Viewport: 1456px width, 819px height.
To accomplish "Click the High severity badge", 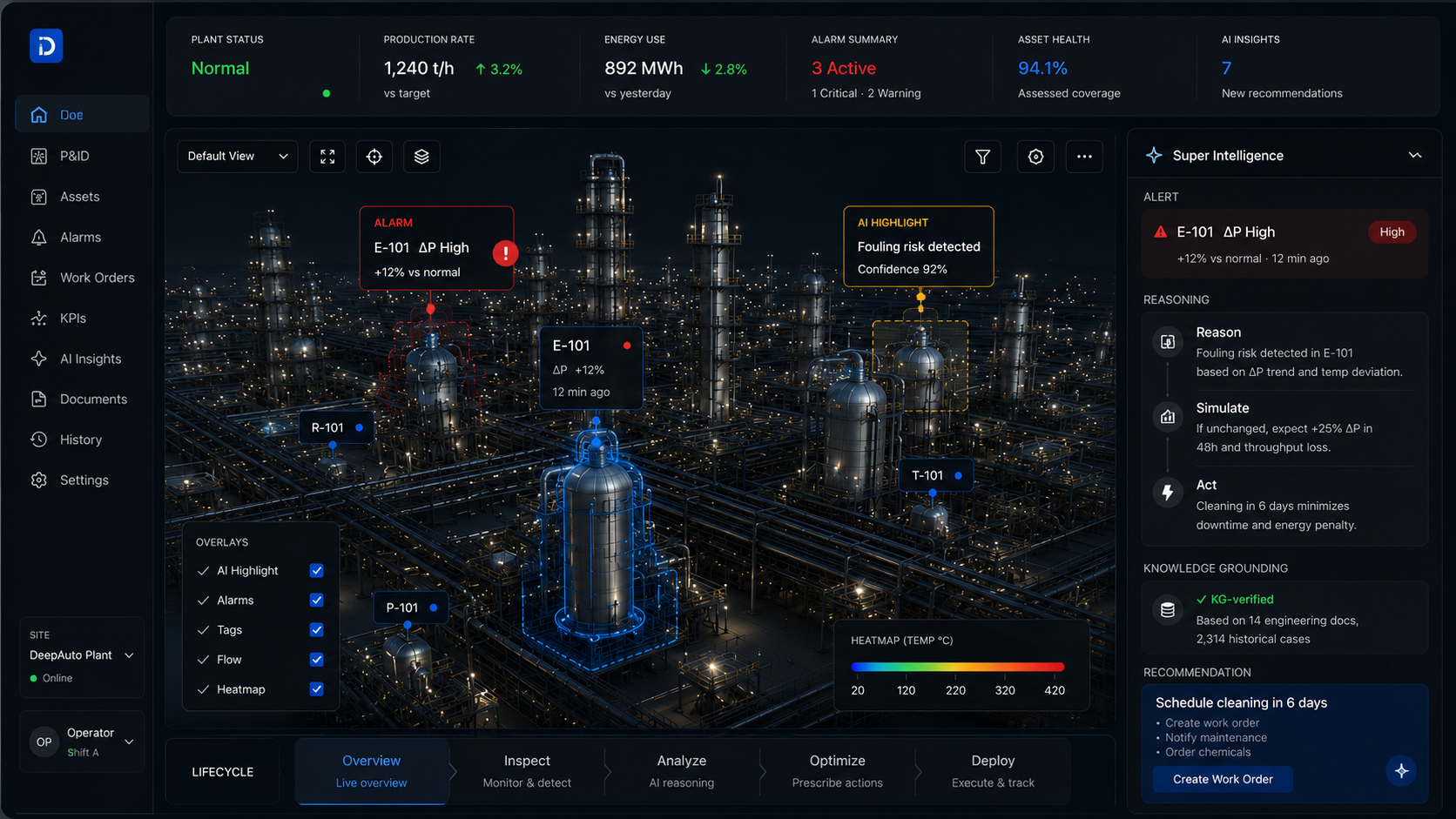I will click(x=1392, y=232).
